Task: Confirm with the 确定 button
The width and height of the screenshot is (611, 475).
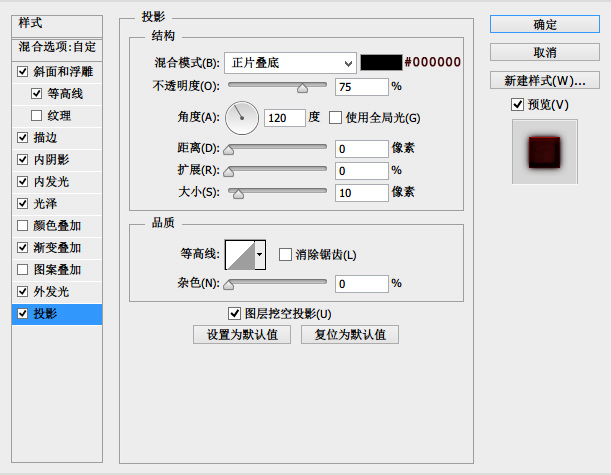Action: click(x=545, y=25)
